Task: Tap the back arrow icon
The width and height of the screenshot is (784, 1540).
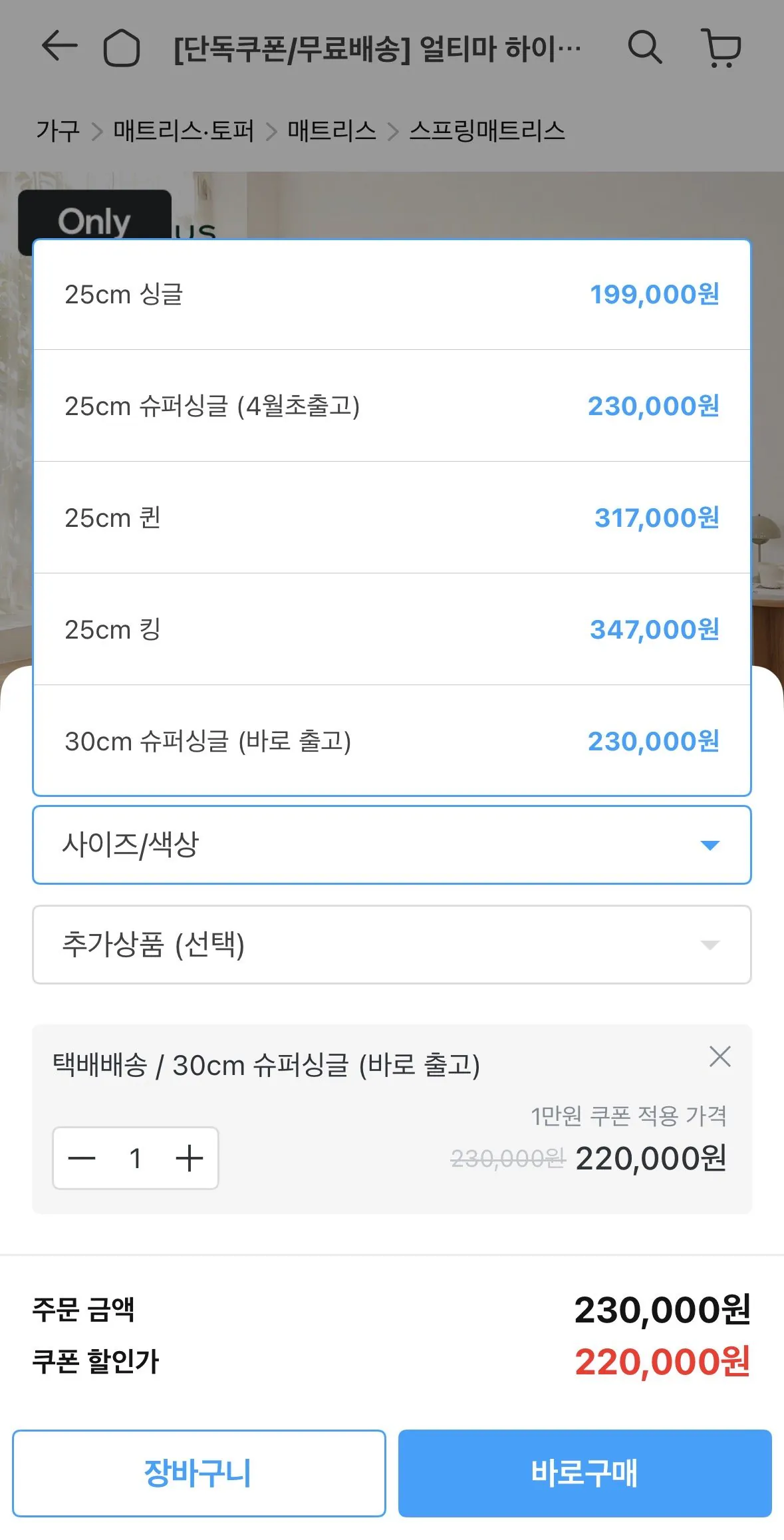Action: pos(59,47)
